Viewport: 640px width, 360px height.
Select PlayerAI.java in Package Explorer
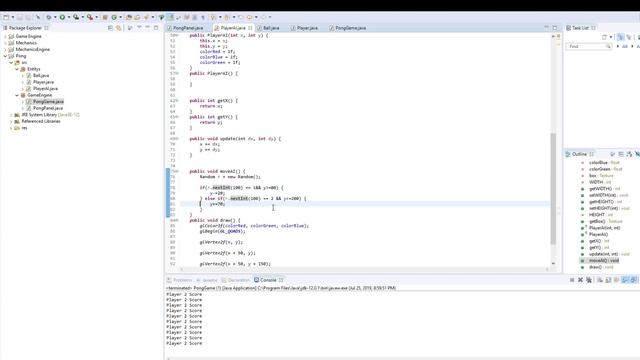(x=45, y=89)
